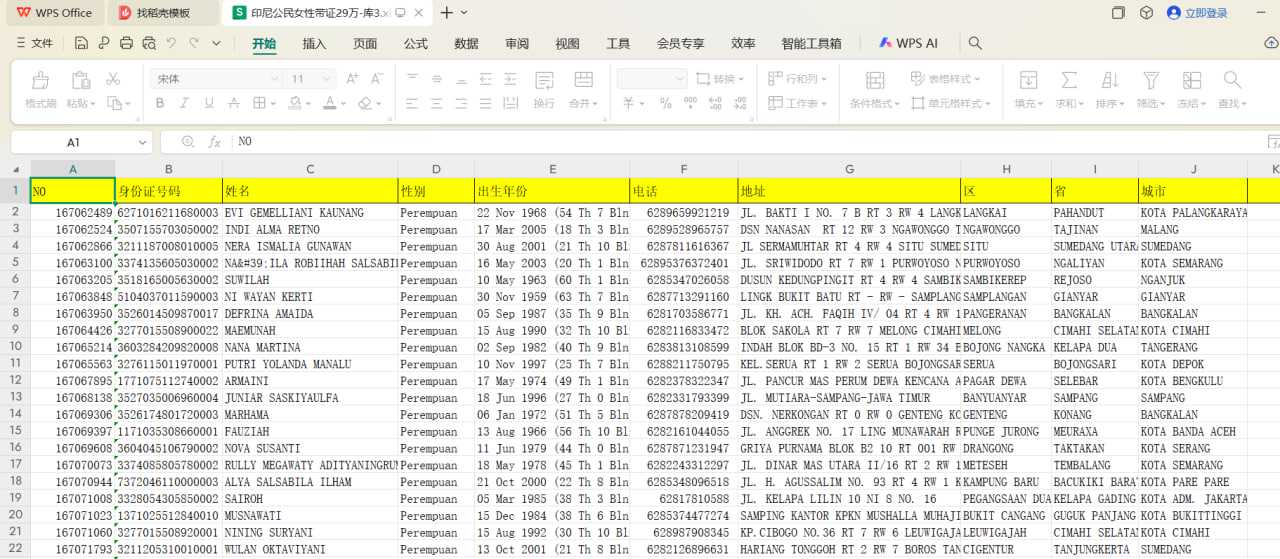This screenshot has height=559, width=1280.
Task: Click the AutoSum (求和) sigma icon
Action: point(1069,80)
